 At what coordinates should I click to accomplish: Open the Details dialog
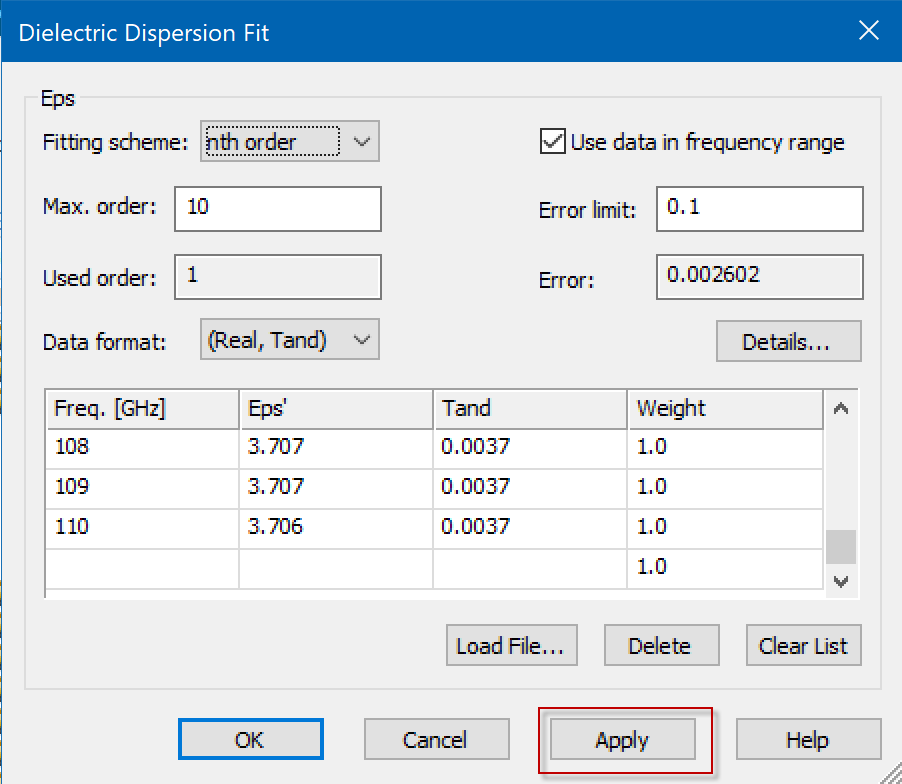click(x=787, y=342)
